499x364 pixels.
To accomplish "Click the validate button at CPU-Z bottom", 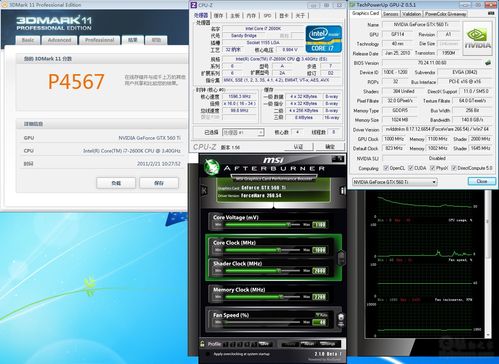I will [x=298, y=147].
